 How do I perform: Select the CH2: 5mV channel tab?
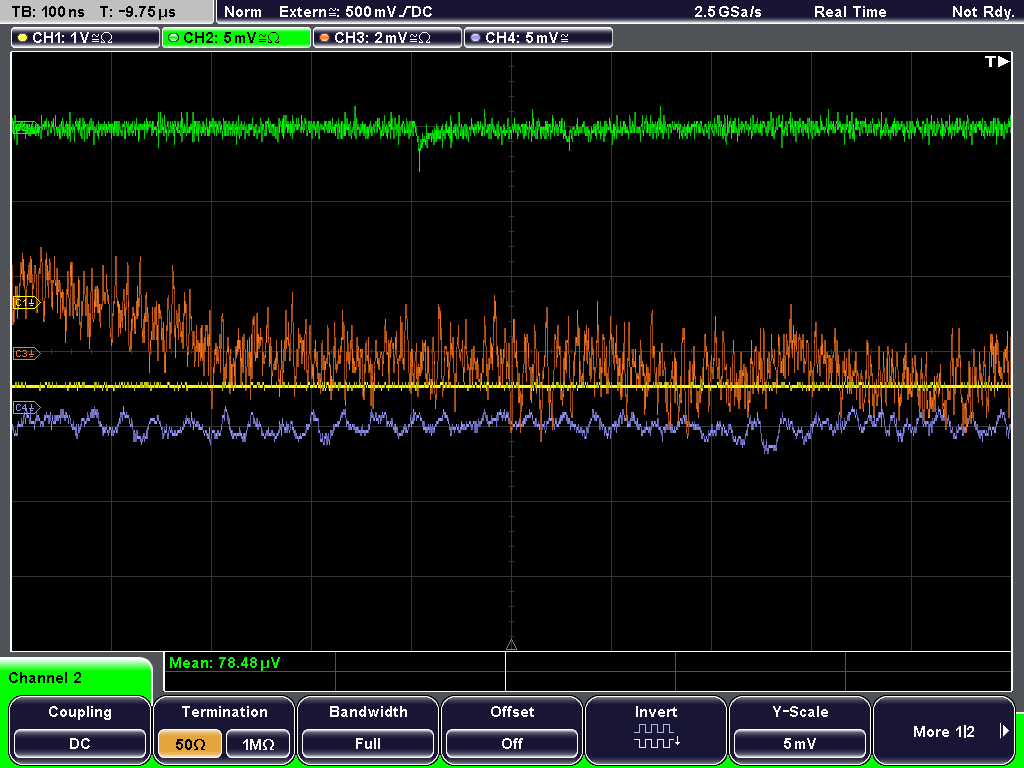click(236, 38)
